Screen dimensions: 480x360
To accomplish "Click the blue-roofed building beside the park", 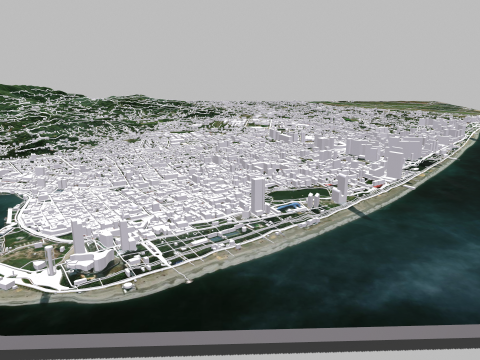I will (288, 206).
